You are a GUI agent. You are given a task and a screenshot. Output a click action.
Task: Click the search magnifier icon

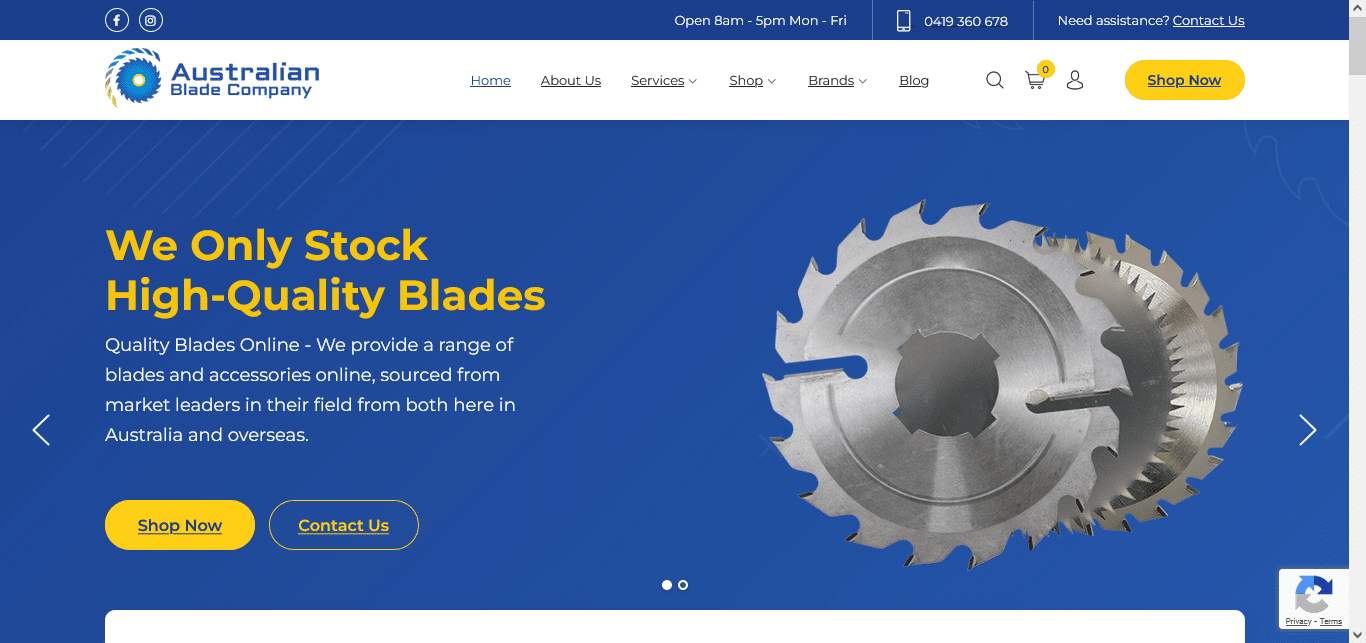(x=994, y=80)
